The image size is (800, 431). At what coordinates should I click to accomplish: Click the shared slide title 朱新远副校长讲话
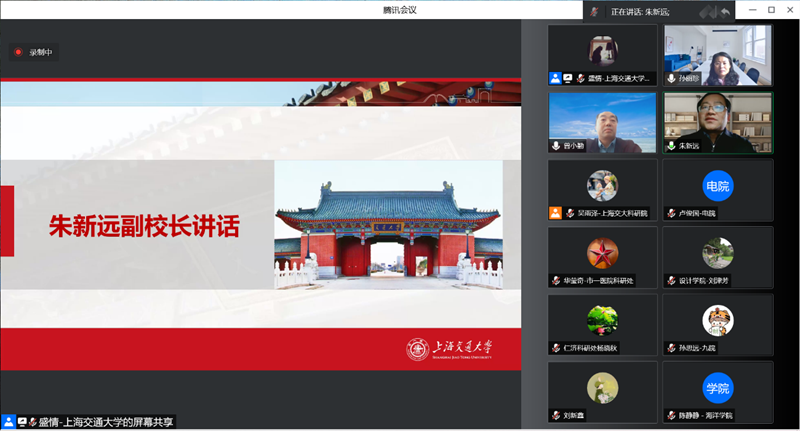(x=145, y=226)
